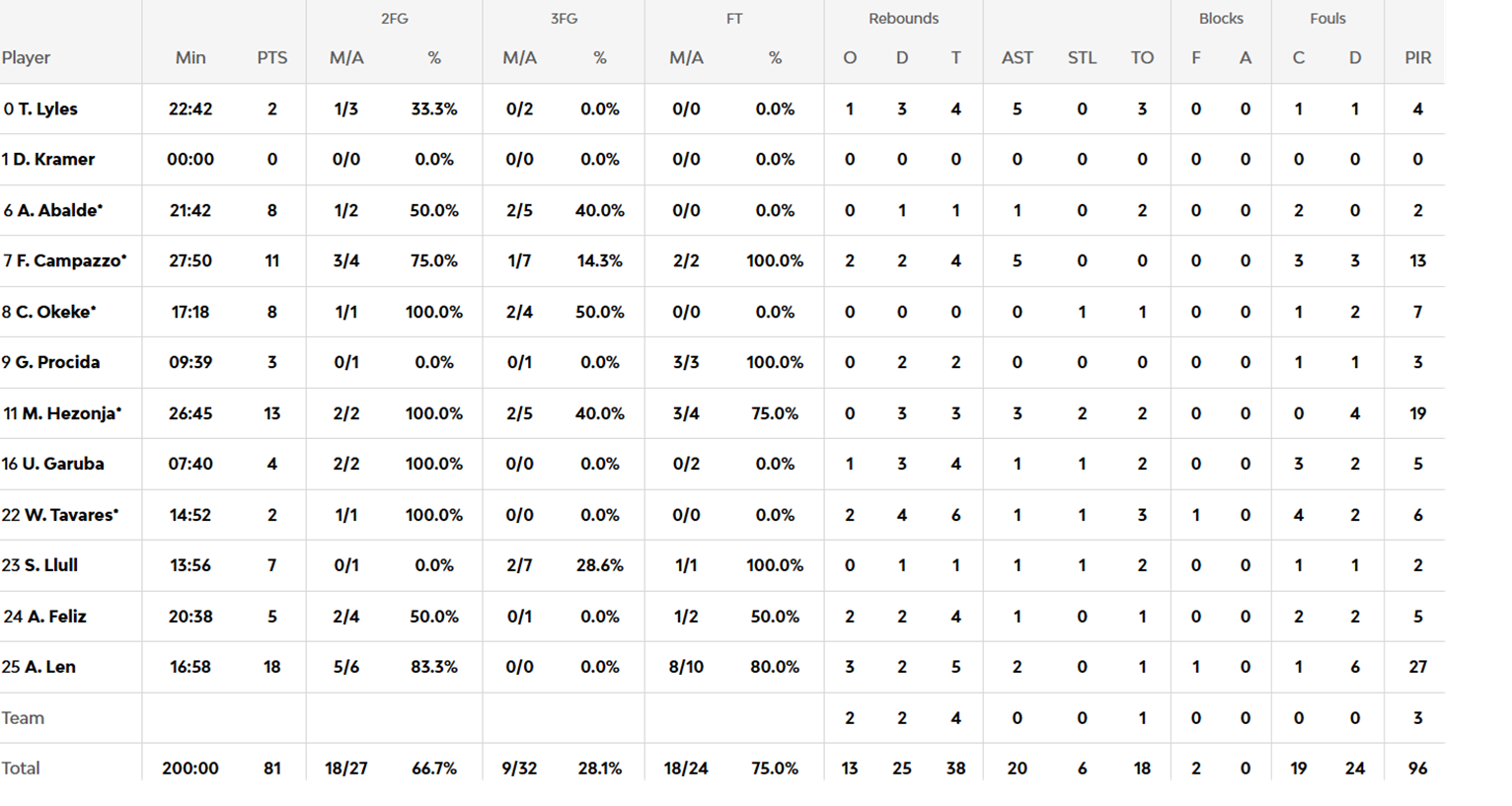Sort by the PIR column header
Image resolution: width=1512 pixels, height=806 pixels.
coord(1417,58)
